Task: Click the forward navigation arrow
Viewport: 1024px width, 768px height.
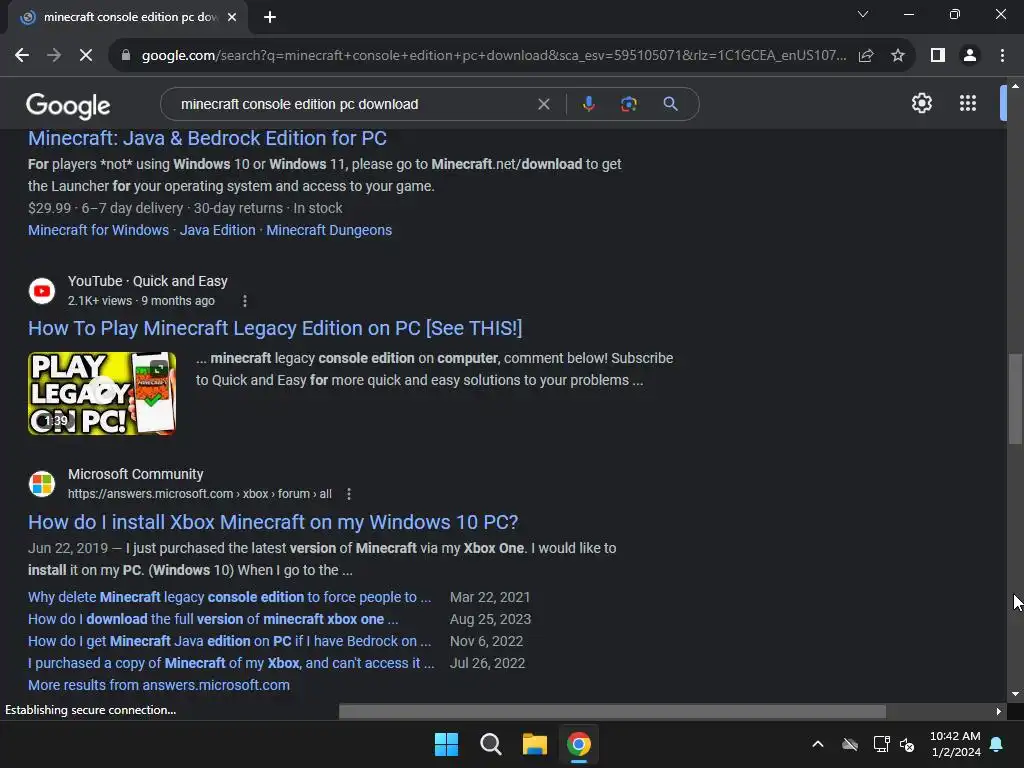Action: (x=54, y=56)
